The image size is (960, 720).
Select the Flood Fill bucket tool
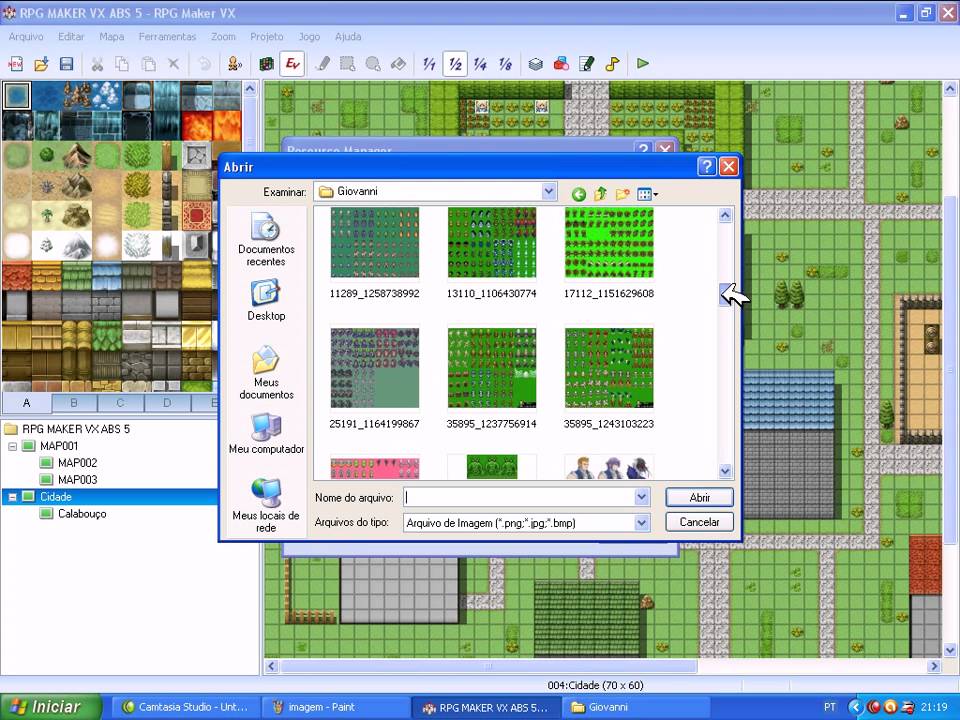click(x=399, y=64)
